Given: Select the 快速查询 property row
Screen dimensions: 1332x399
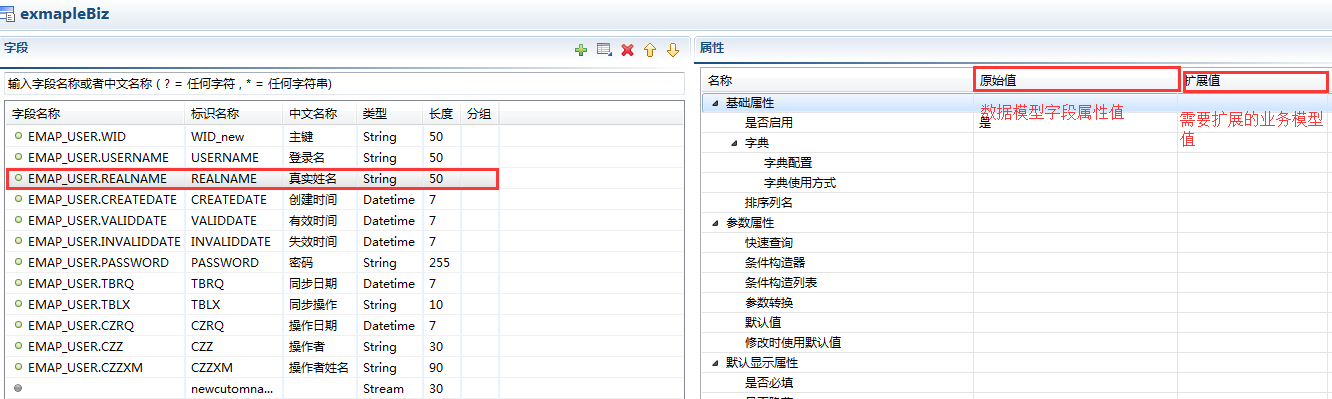Looking at the screenshot, I should 1016,242.
